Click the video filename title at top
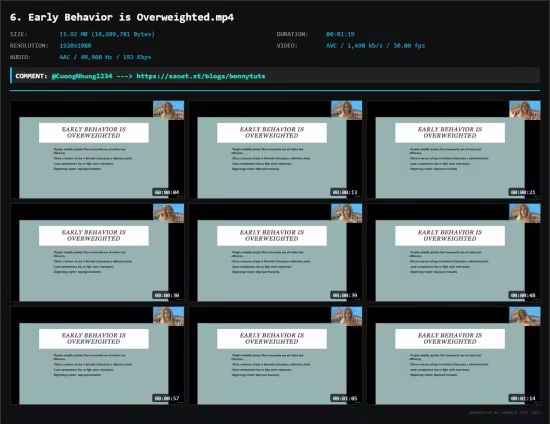The width and height of the screenshot is (550, 424). (122, 17)
